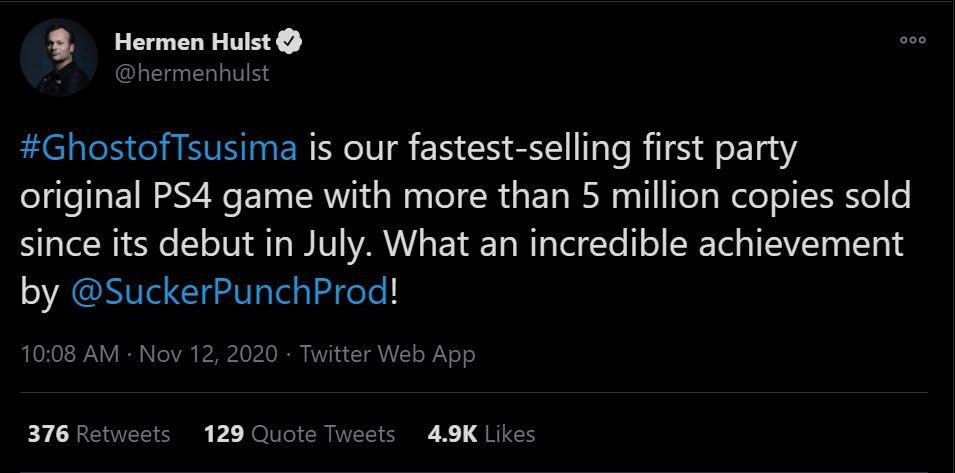955x473 pixels.
Task: Select the Nov 12, 2020 date
Action: click(x=208, y=354)
